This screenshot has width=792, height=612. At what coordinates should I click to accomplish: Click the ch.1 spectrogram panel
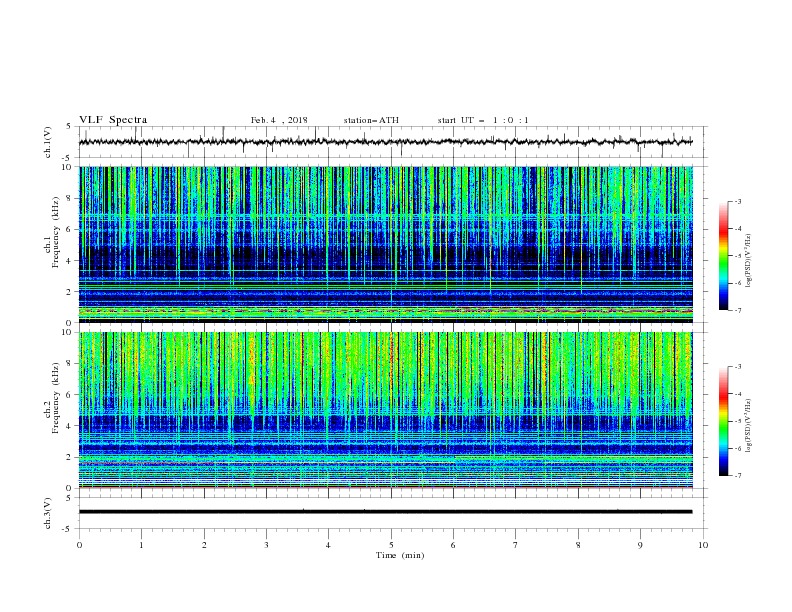pos(386,244)
